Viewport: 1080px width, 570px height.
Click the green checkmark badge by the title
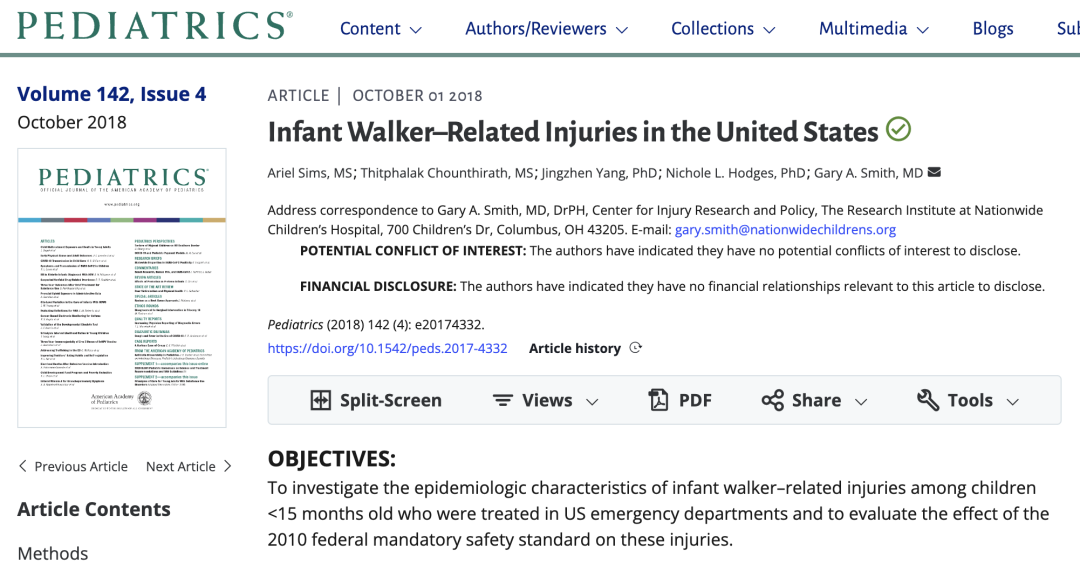coord(898,129)
